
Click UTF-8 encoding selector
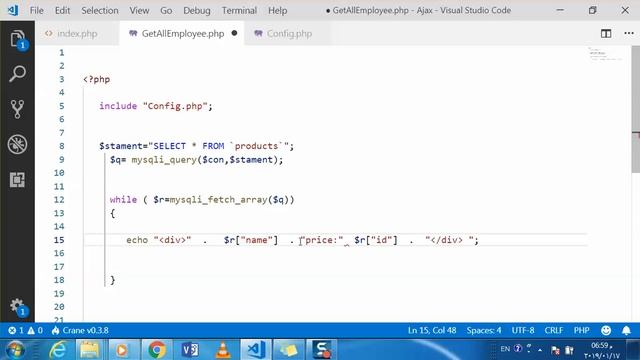click(523, 330)
